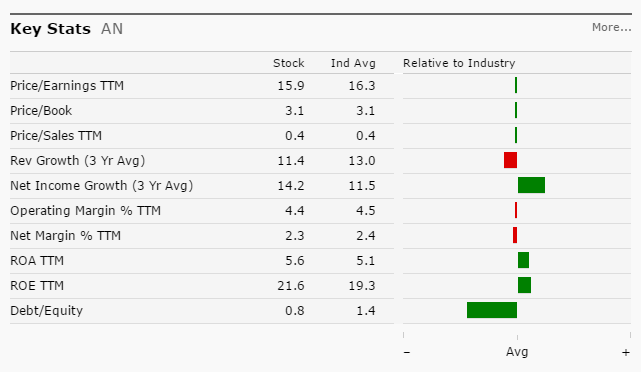This screenshot has height=372, width=641.
Task: Click the Key Stats heading
Action: pos(50,29)
